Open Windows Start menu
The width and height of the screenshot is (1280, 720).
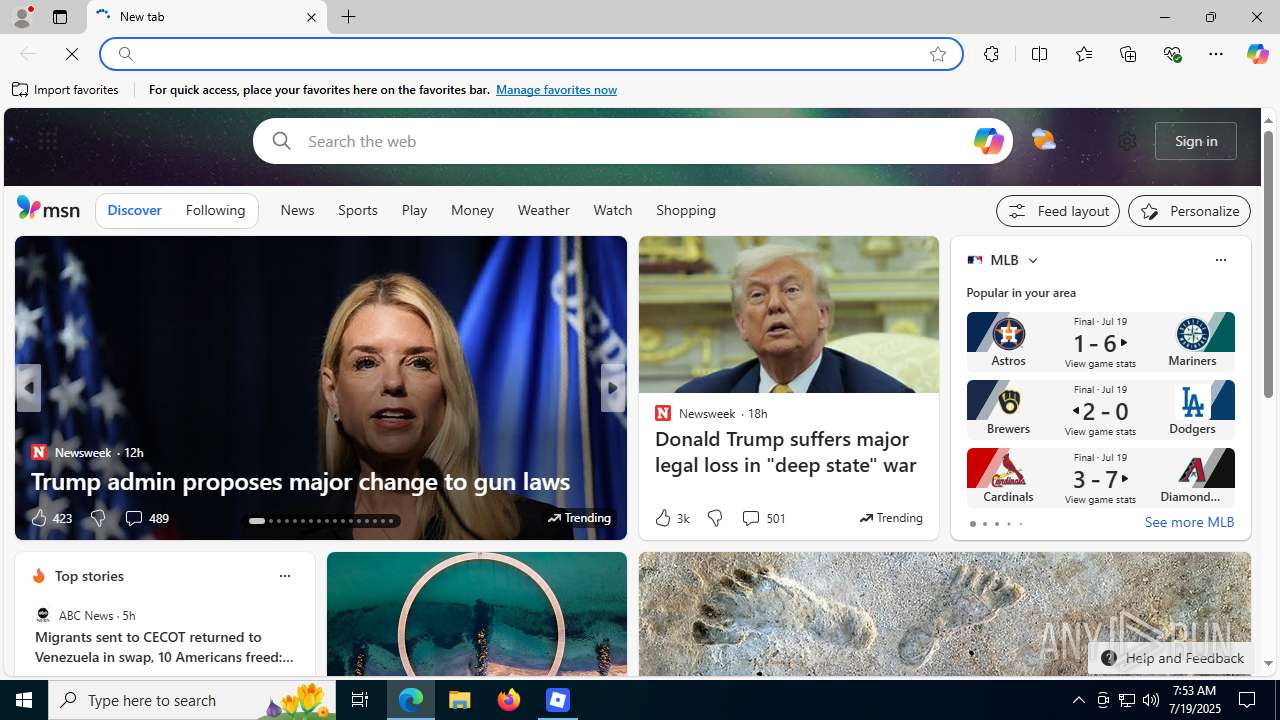coord(24,700)
